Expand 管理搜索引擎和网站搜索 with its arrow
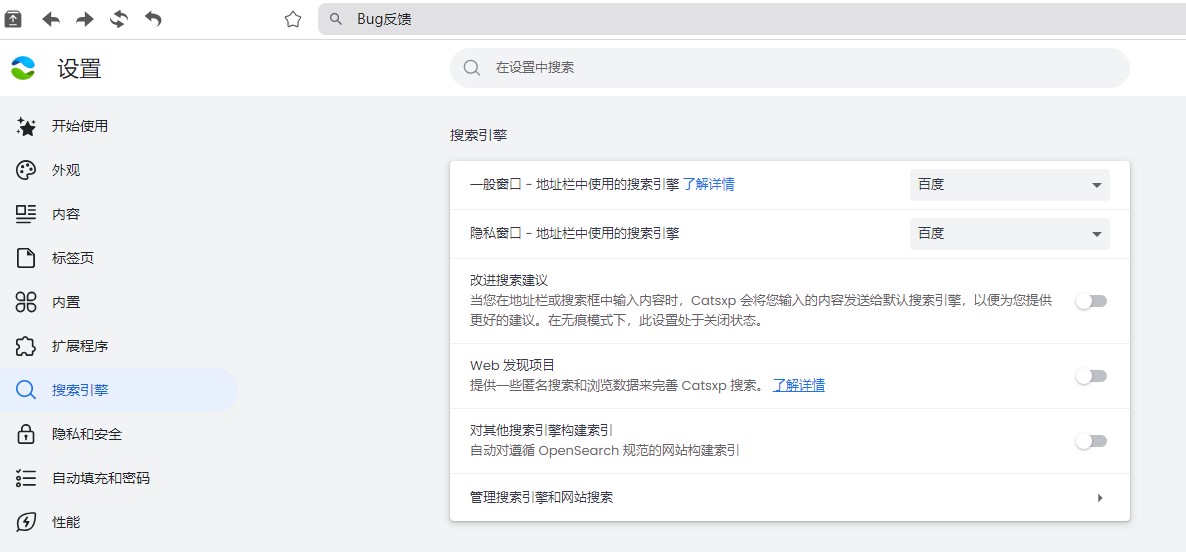Image resolution: width=1186 pixels, height=552 pixels. click(1100, 498)
